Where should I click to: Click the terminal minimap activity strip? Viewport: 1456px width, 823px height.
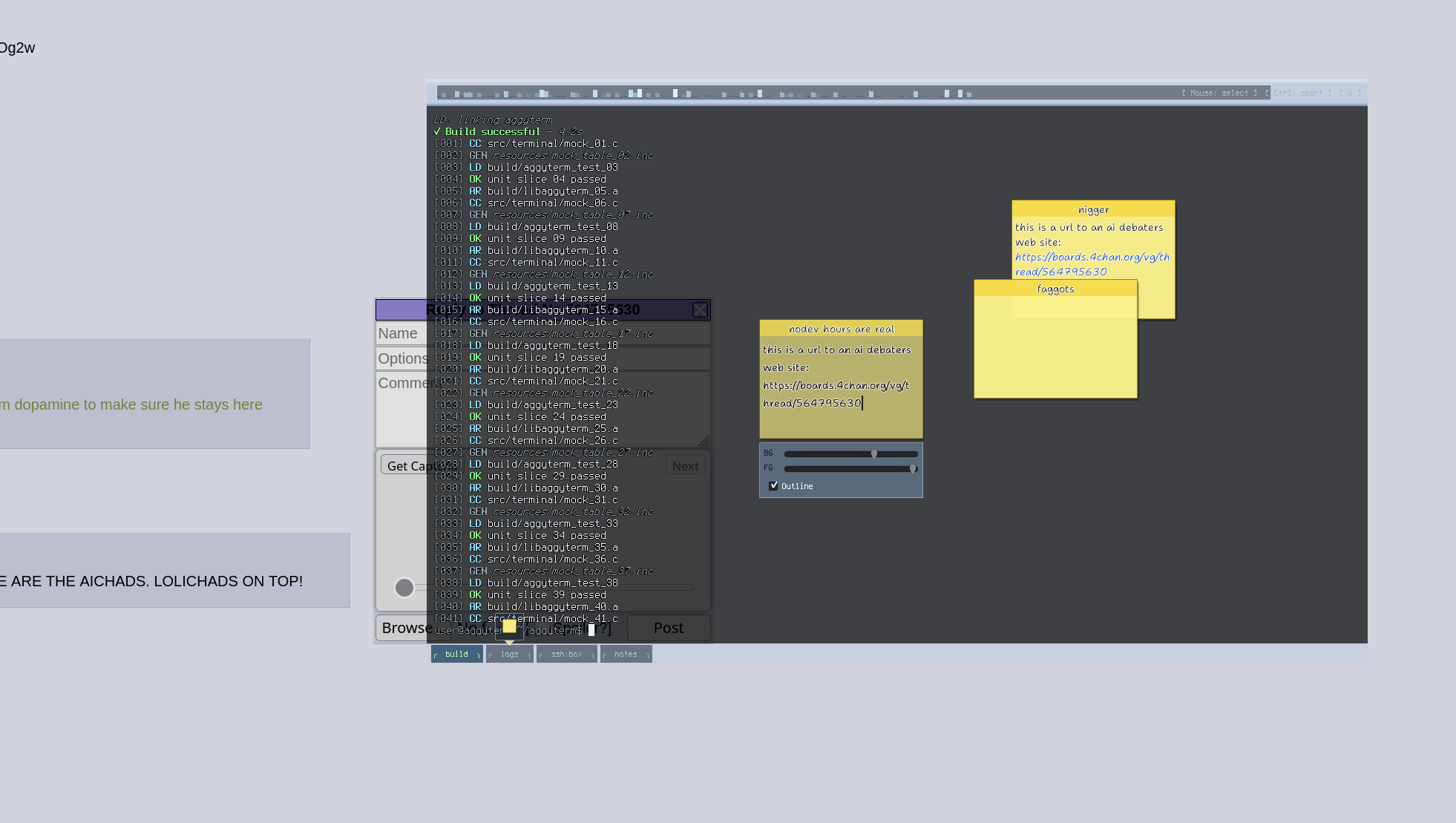click(705, 94)
